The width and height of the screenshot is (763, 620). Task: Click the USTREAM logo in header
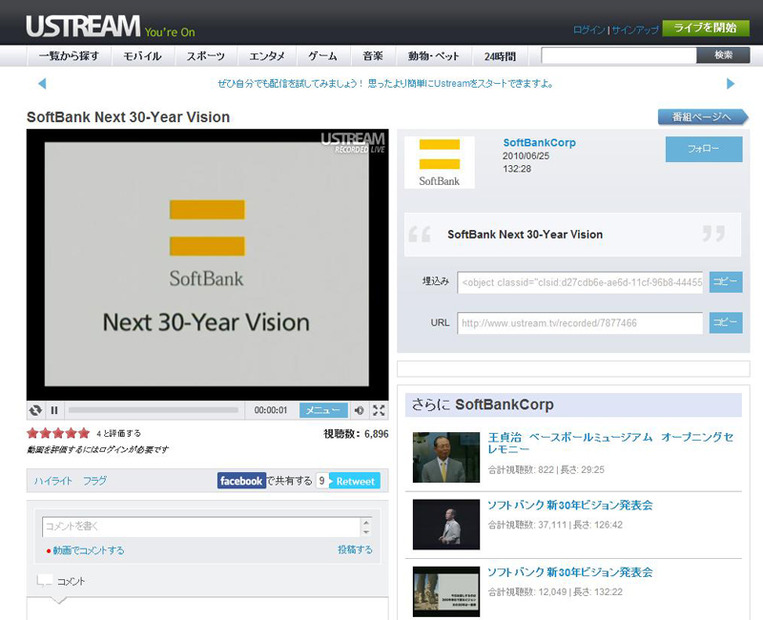pos(83,26)
